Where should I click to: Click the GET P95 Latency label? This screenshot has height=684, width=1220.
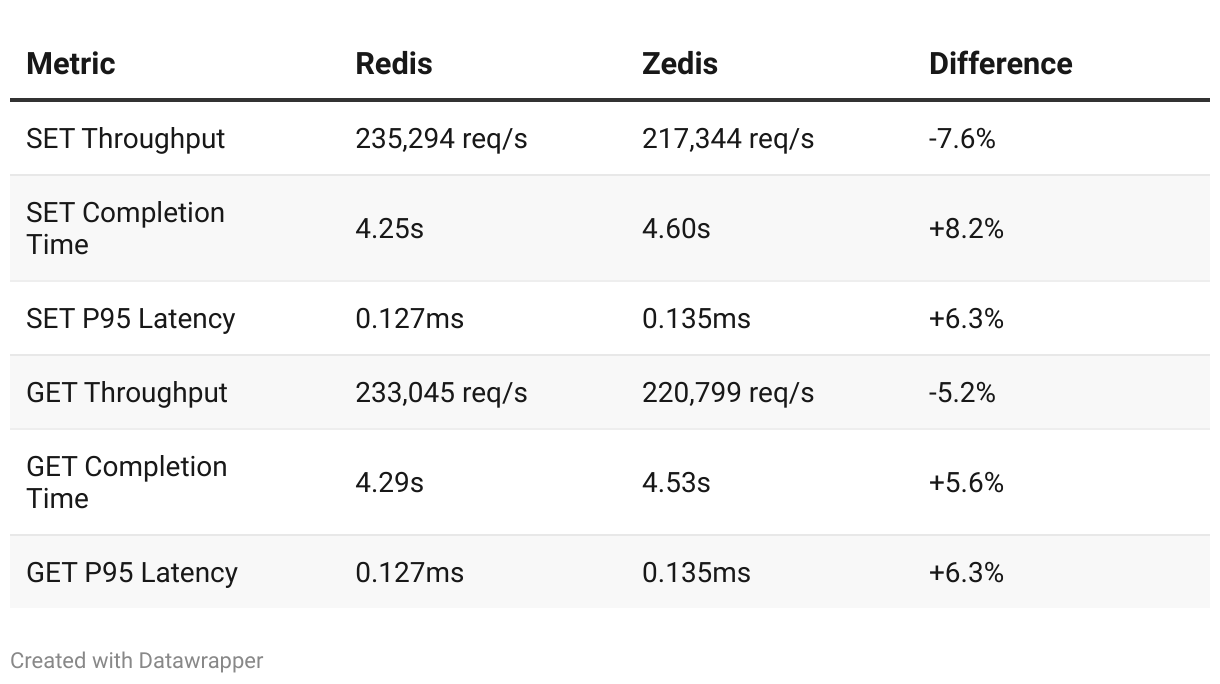132,573
